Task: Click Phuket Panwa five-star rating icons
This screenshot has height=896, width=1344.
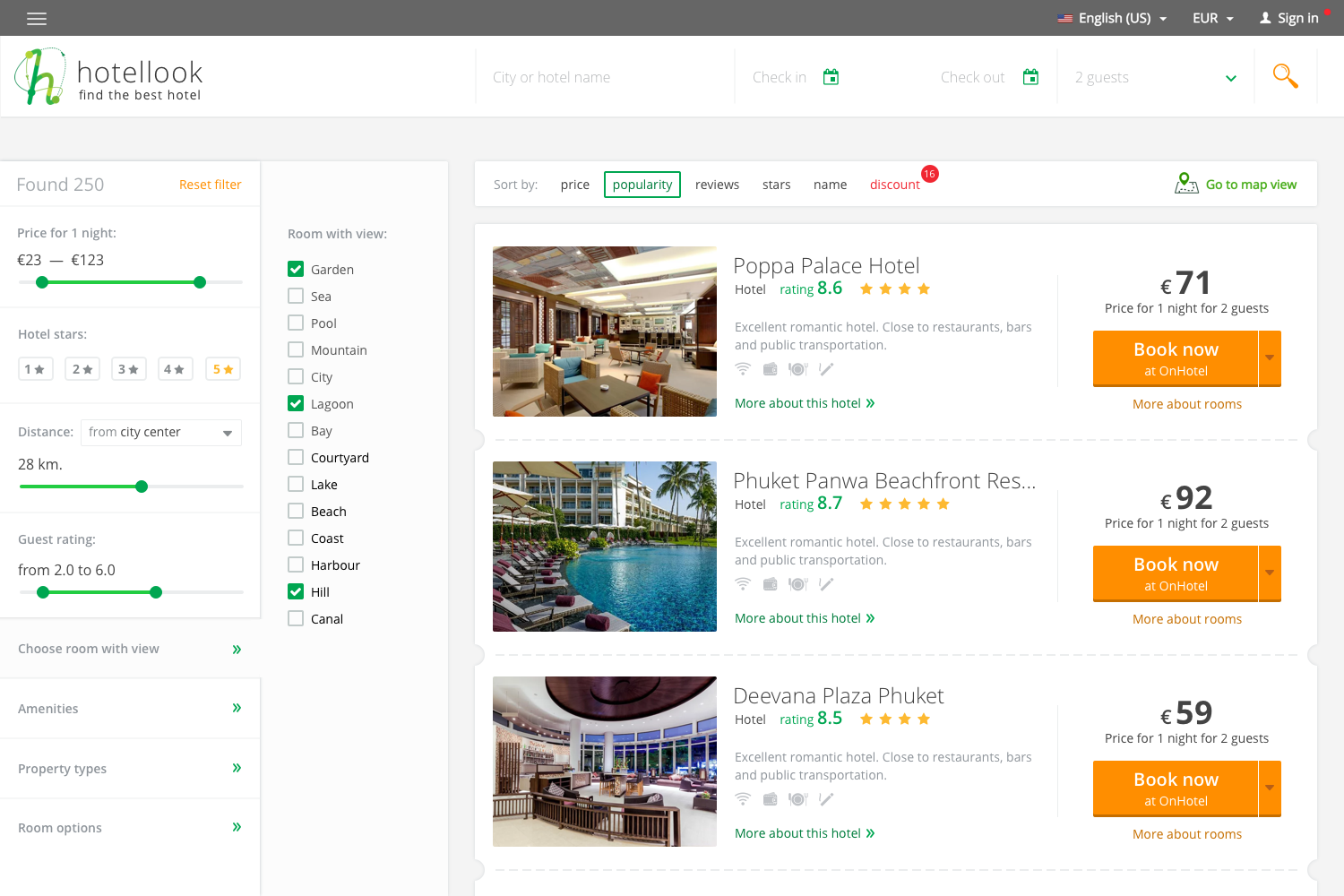Action: coord(905,504)
